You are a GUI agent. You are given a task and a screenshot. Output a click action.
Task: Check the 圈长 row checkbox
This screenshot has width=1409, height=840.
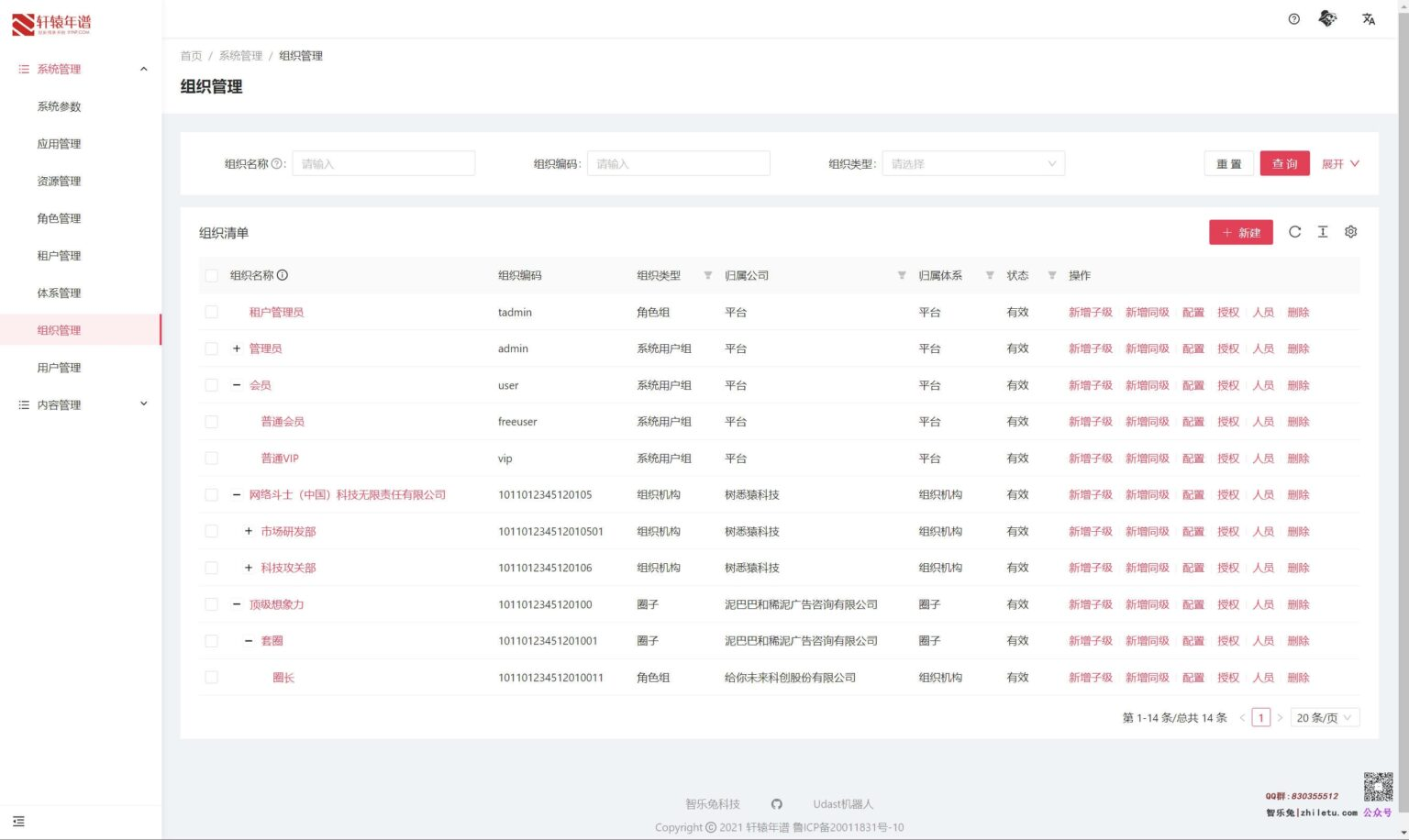(x=212, y=678)
